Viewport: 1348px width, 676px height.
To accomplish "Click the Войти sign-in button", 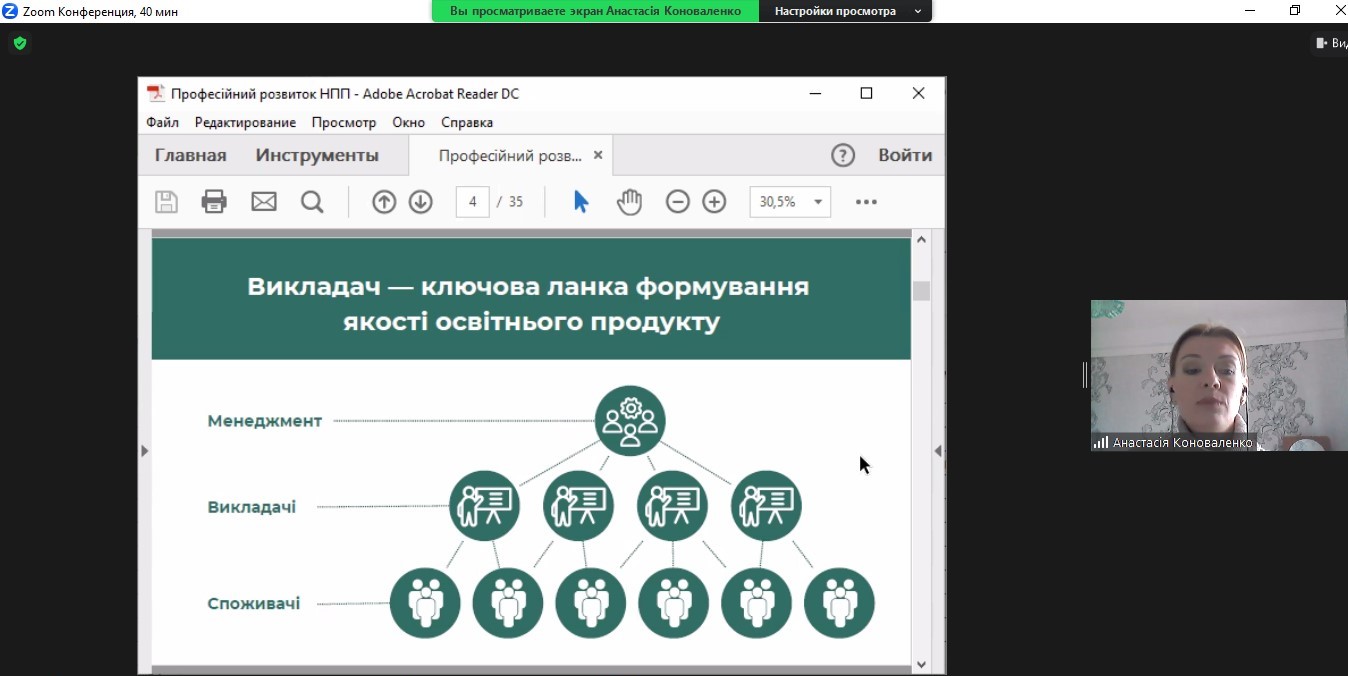I will [905, 155].
